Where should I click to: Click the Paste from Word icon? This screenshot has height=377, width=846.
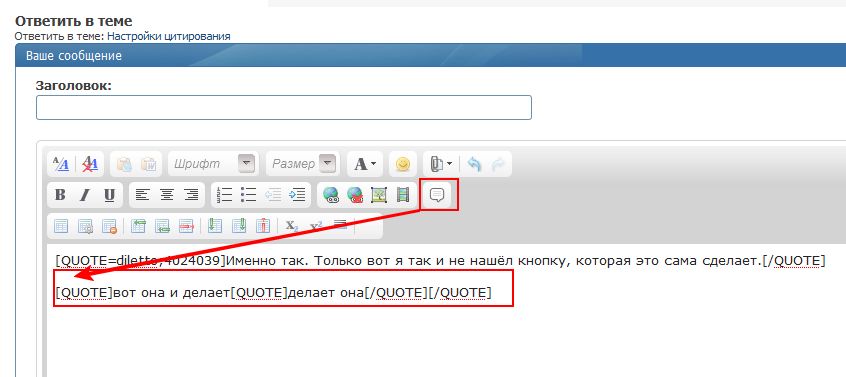[x=148, y=164]
